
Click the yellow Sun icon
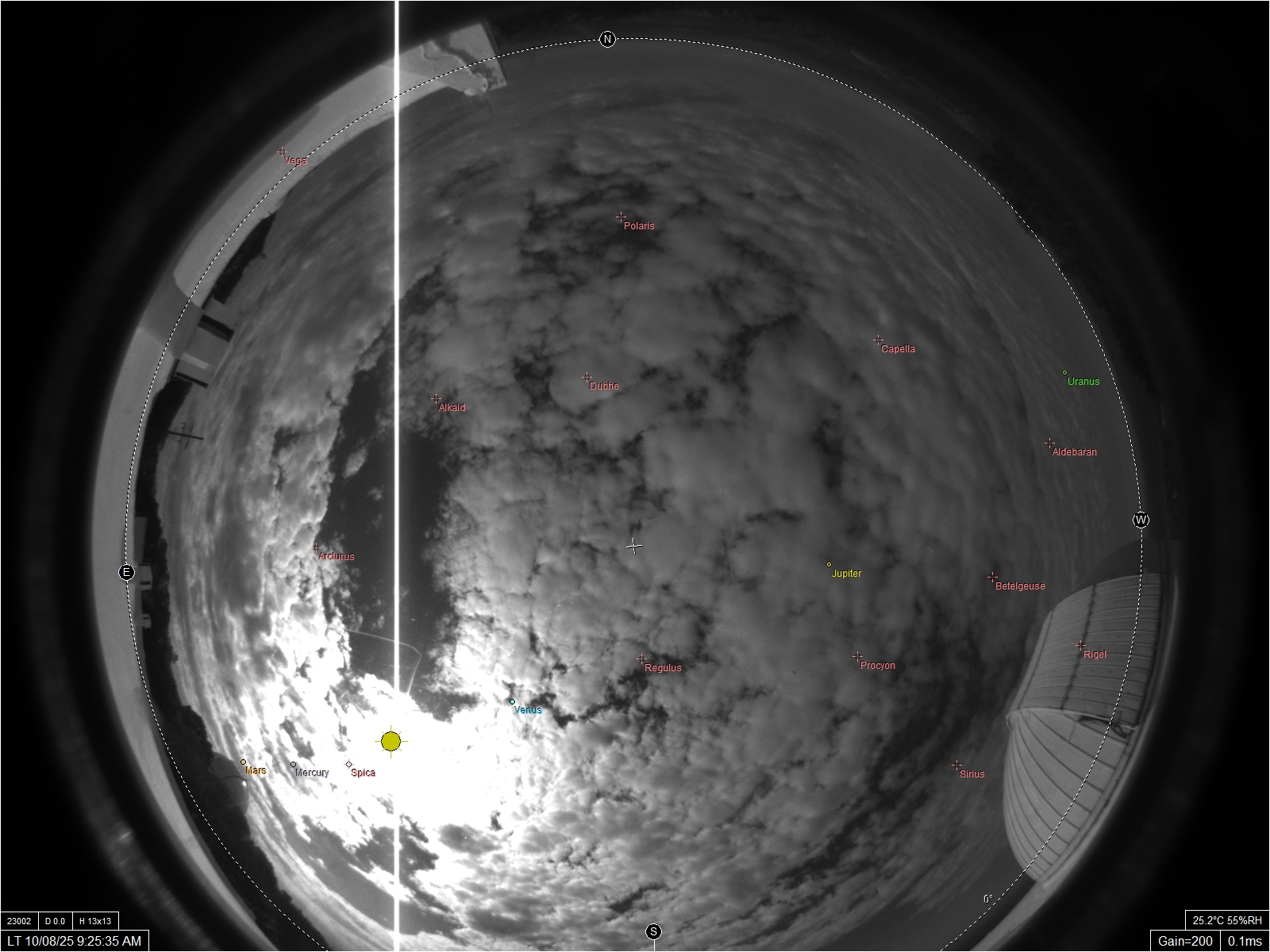(391, 741)
